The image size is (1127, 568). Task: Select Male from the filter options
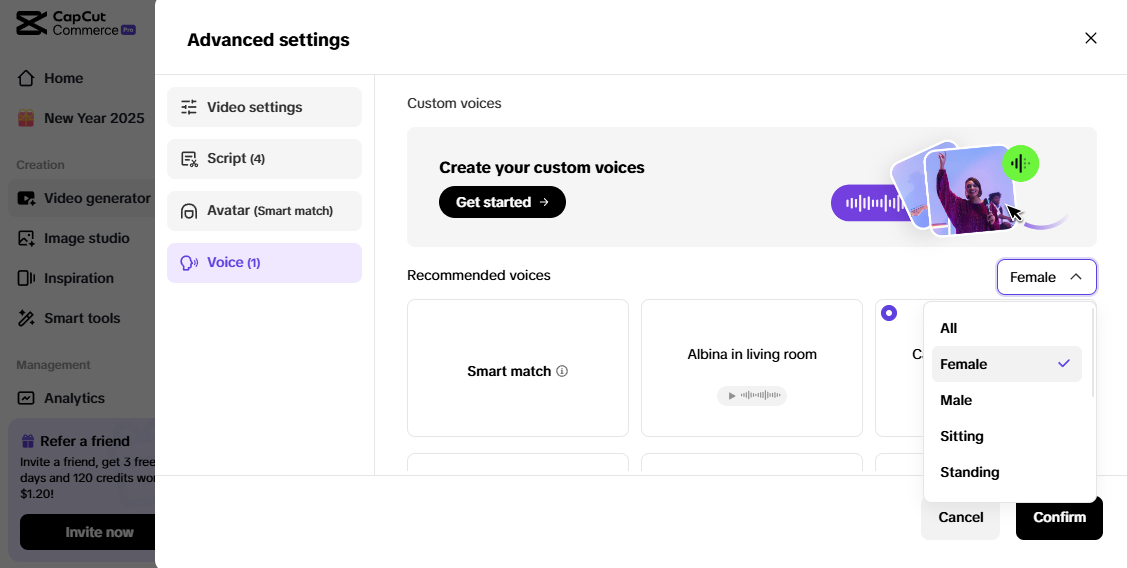(956, 400)
